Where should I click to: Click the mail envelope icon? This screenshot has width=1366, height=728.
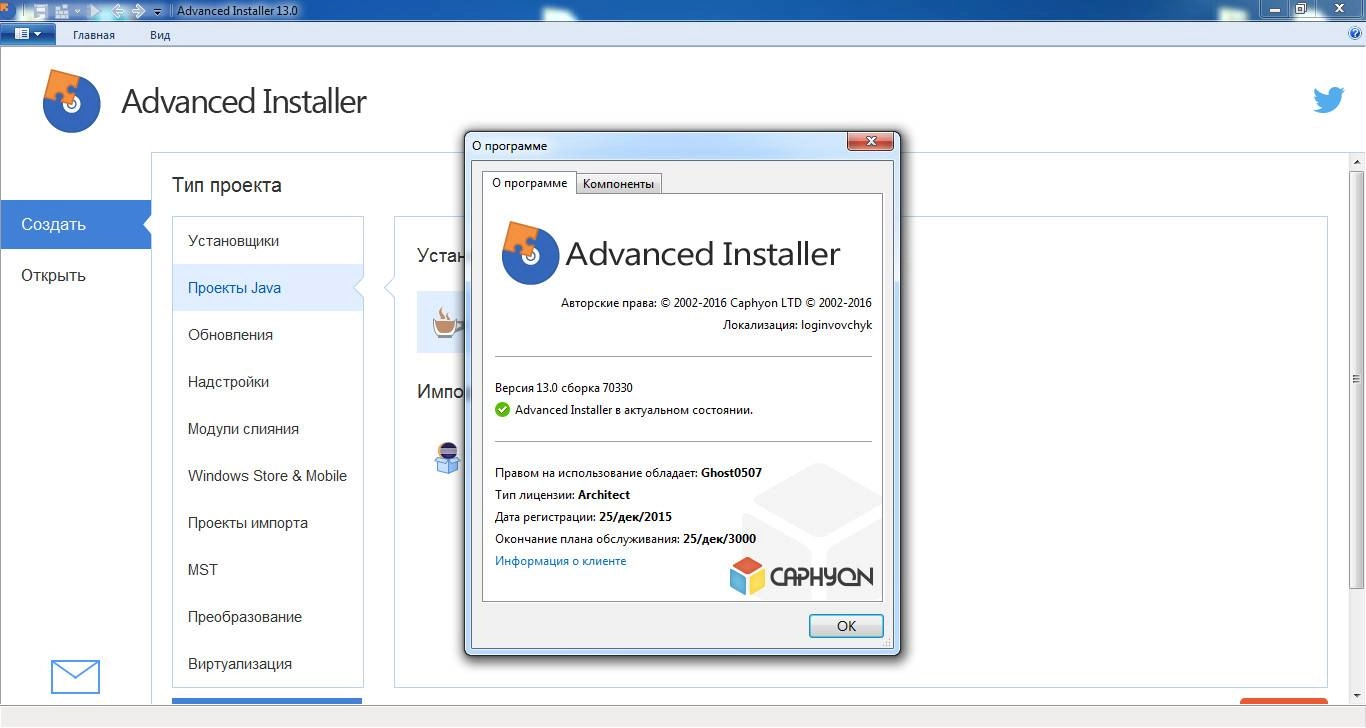tap(75, 677)
